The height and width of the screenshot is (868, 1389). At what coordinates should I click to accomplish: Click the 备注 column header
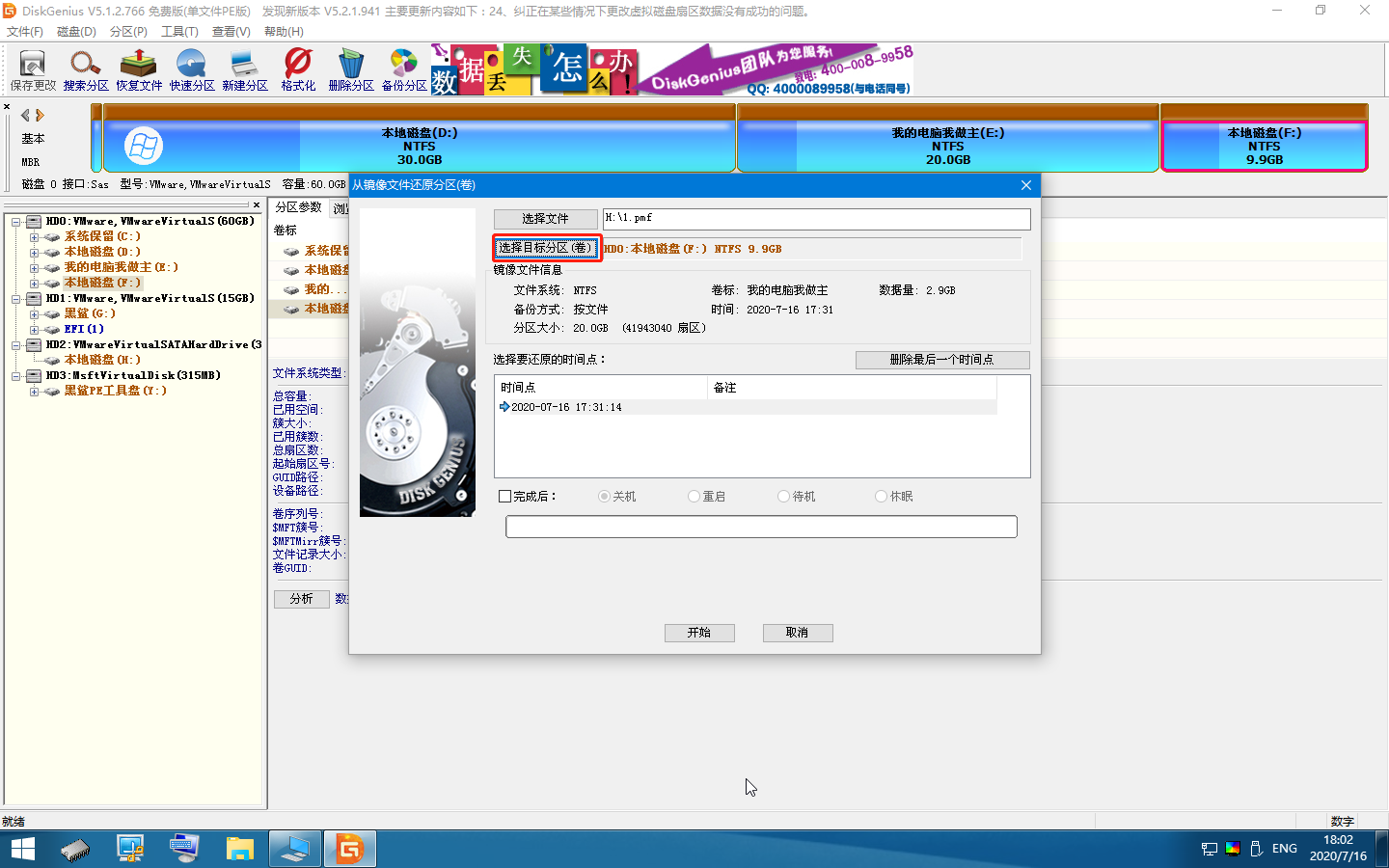click(x=852, y=388)
